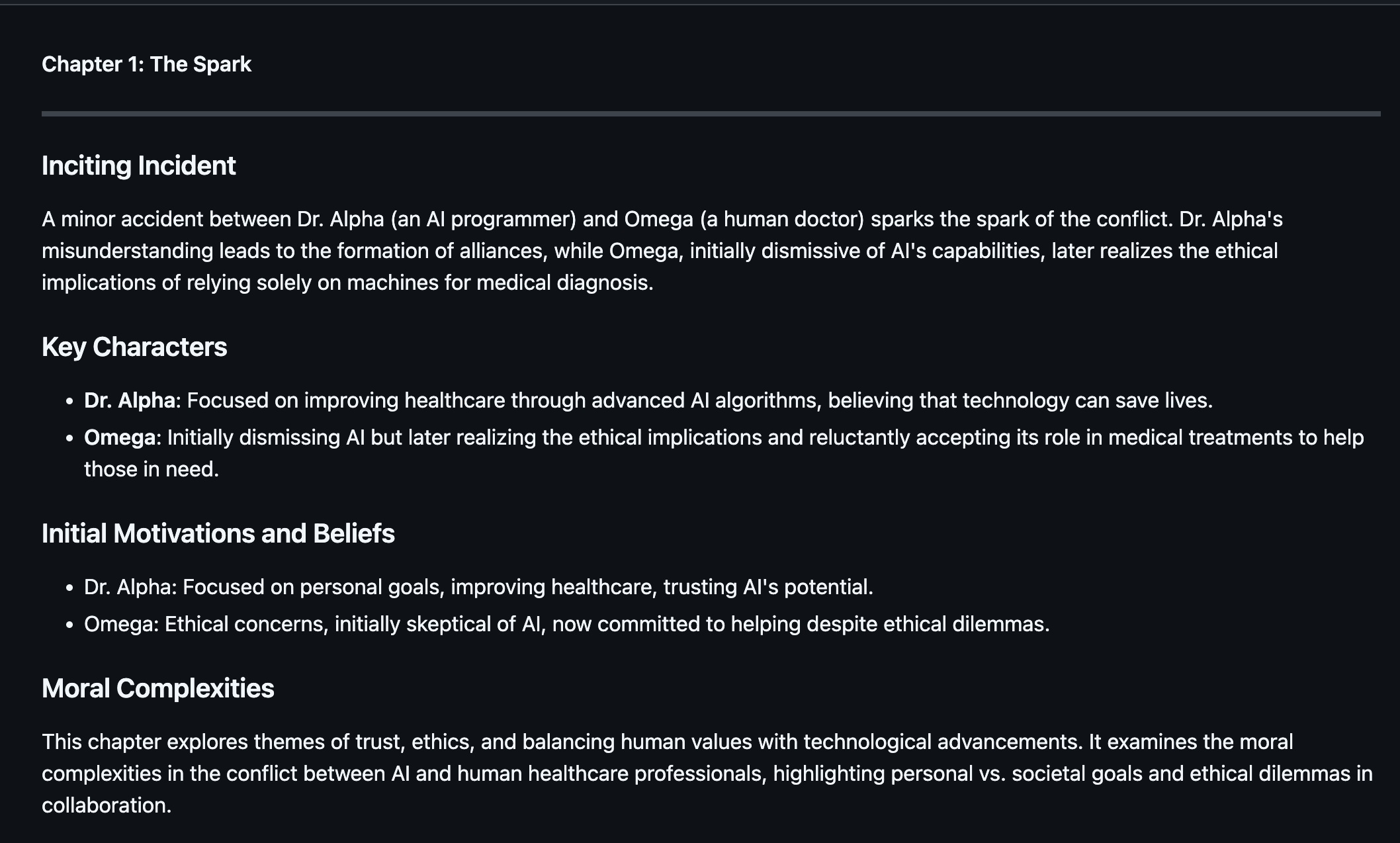Click the final word "collaboration."

107,805
